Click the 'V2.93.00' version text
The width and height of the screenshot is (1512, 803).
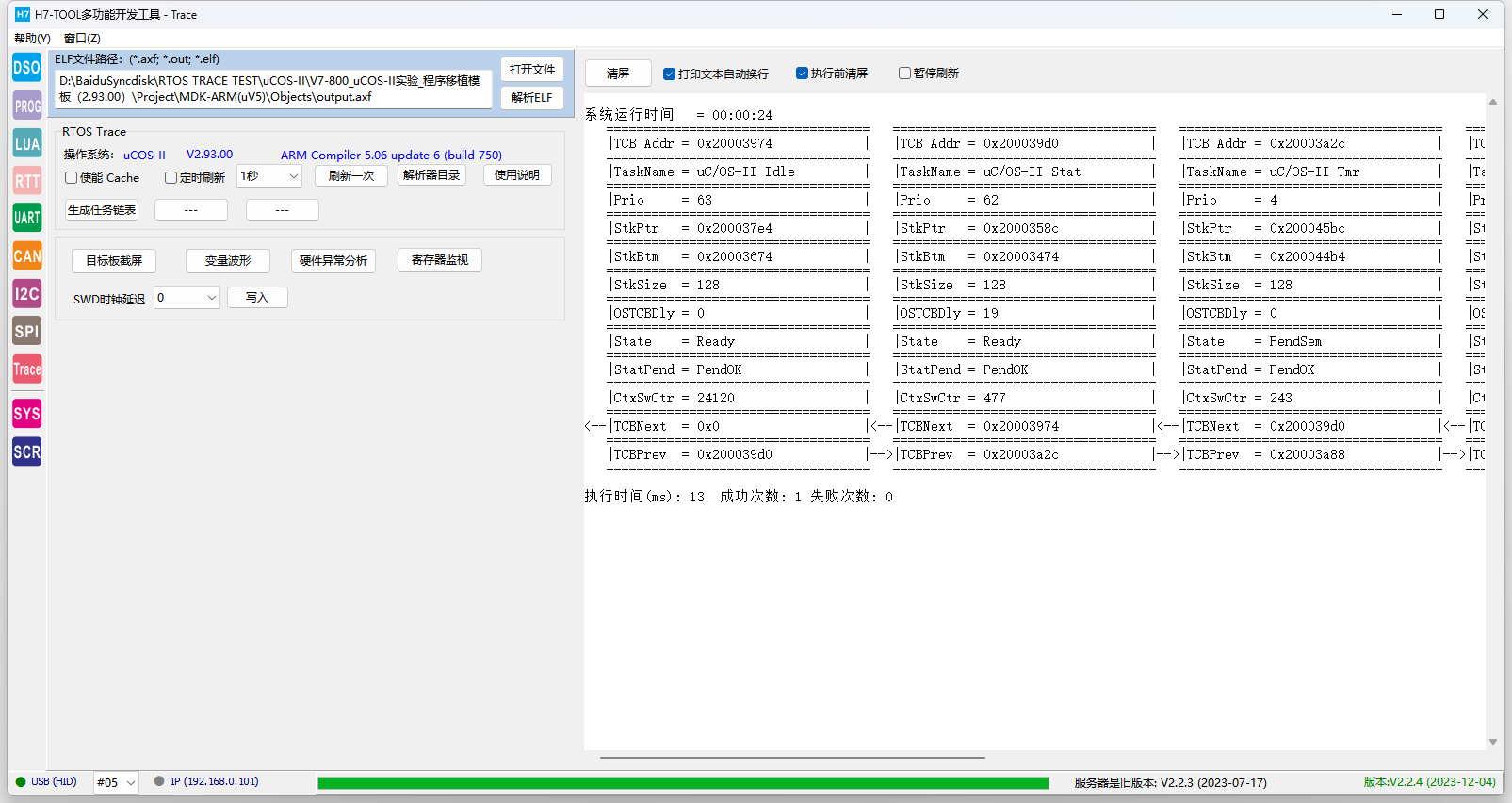click(209, 155)
